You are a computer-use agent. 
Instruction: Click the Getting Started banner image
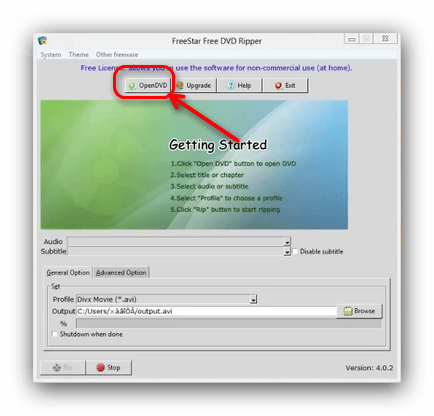(x=194, y=165)
